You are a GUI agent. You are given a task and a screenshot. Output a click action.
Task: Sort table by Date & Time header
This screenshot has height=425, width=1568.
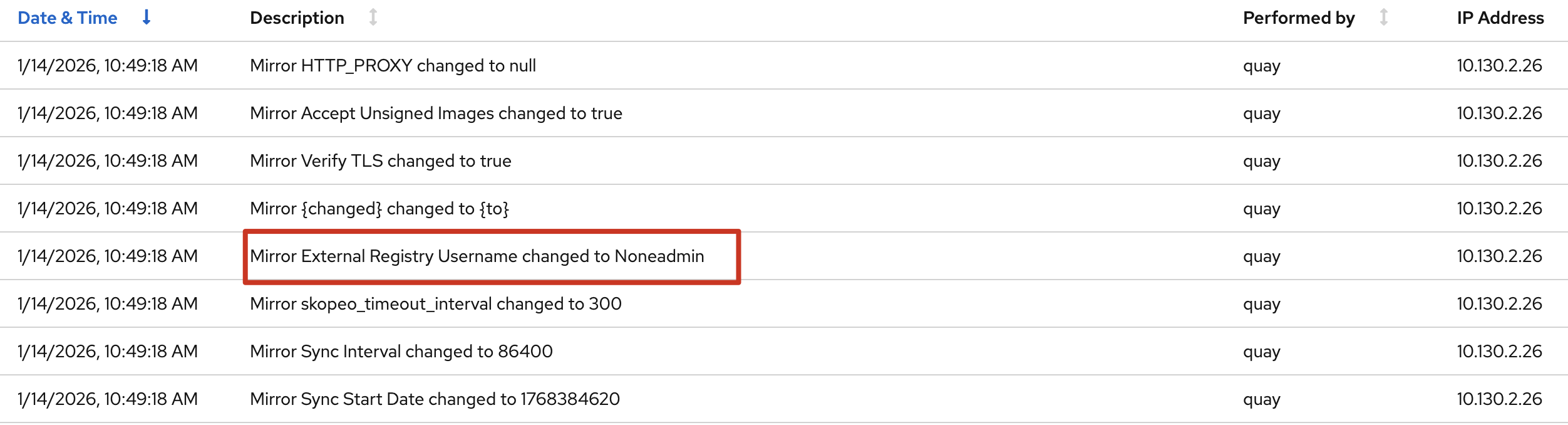pyautogui.click(x=68, y=18)
